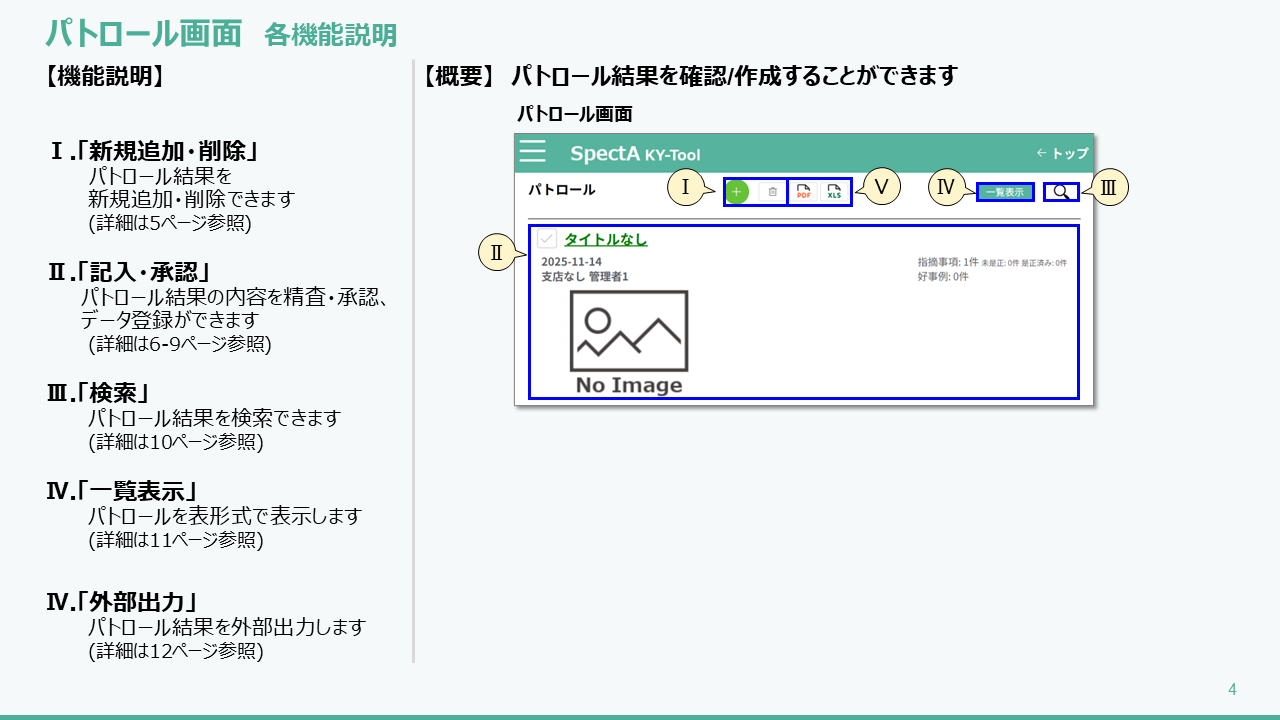Click the 指摘事項: 1件 count text

(947, 262)
